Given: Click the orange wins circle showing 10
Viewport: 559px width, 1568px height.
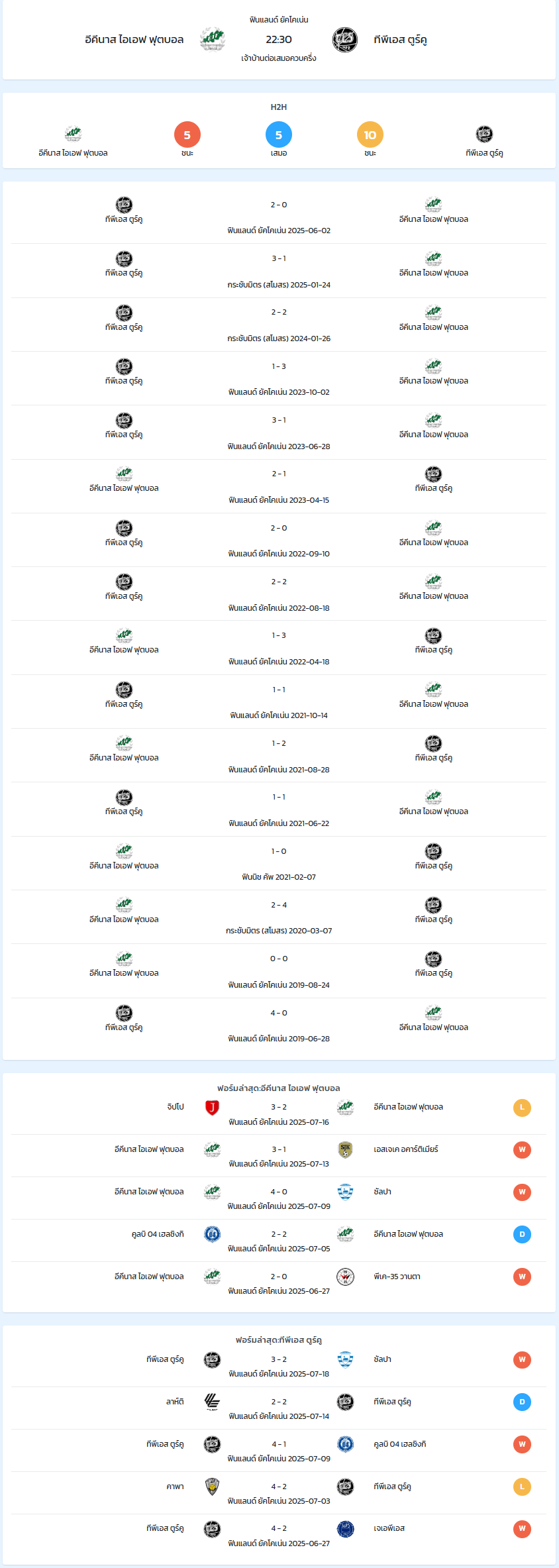Looking at the screenshot, I should click(370, 135).
